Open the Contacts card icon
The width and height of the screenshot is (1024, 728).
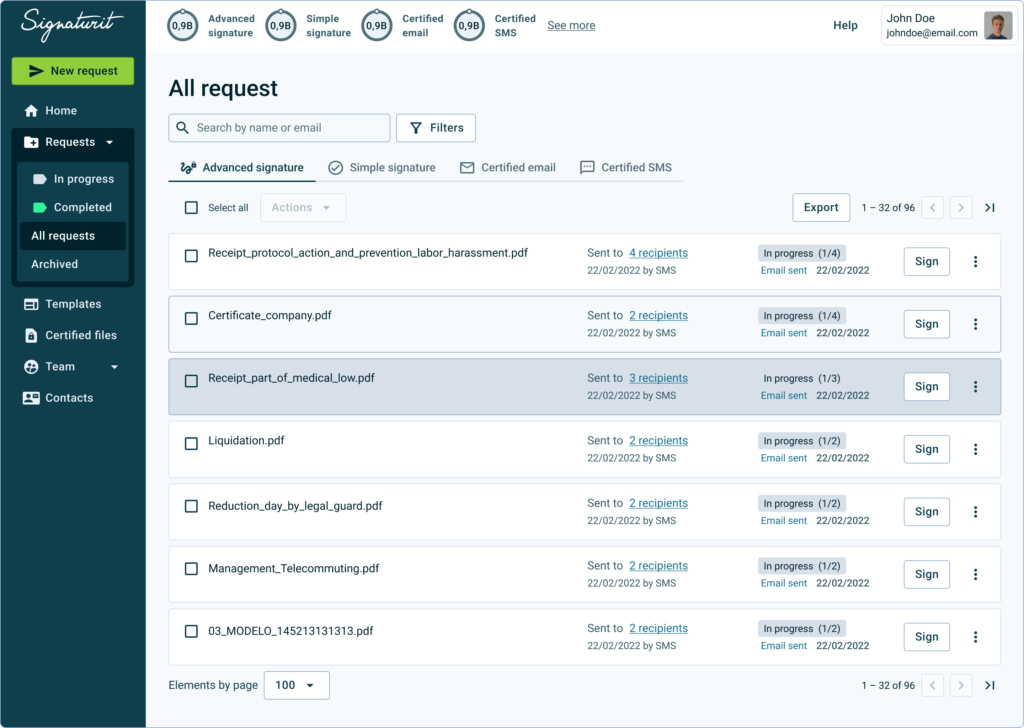pos(31,398)
